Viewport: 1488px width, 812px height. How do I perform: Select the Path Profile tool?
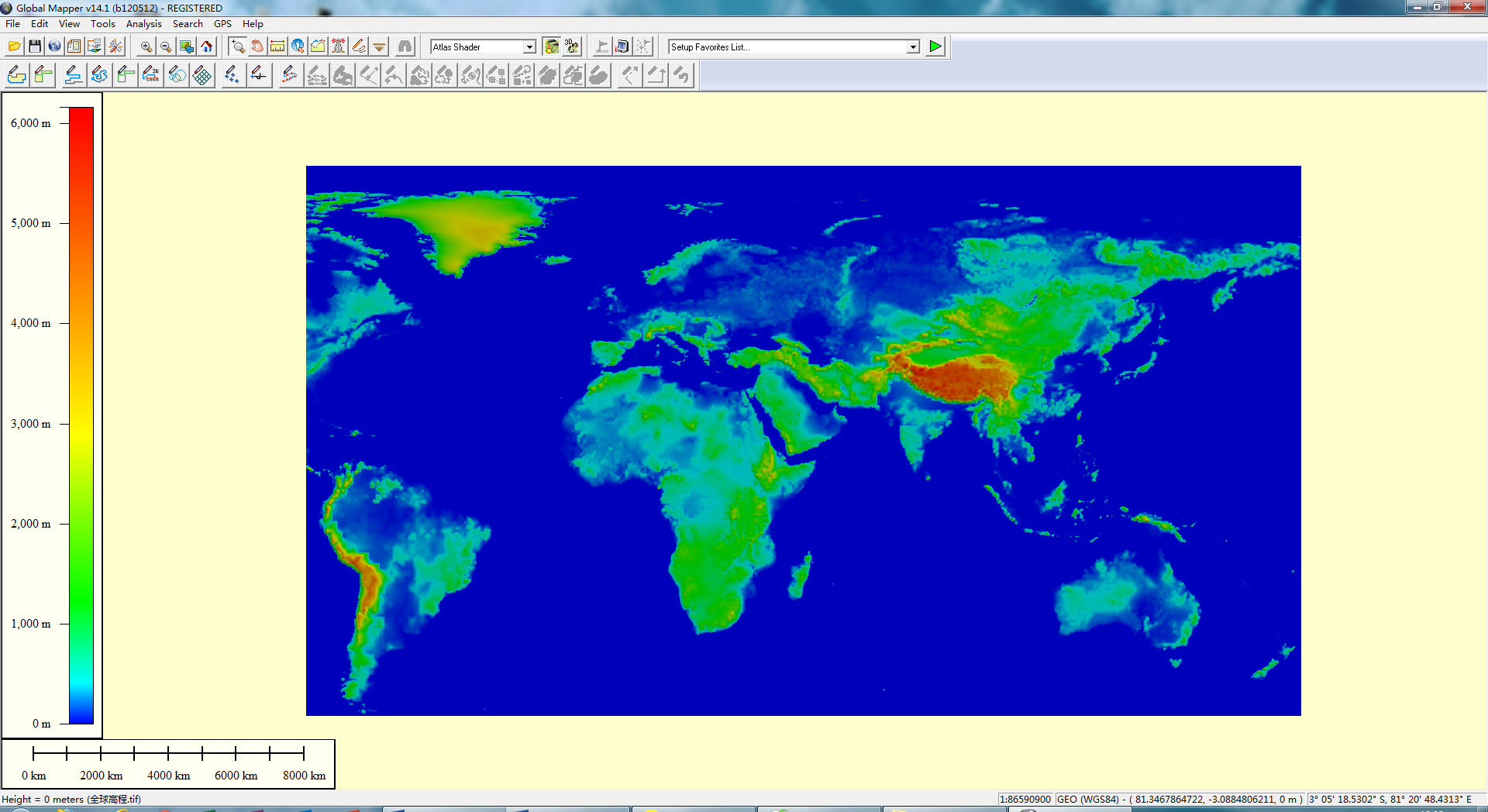point(318,46)
